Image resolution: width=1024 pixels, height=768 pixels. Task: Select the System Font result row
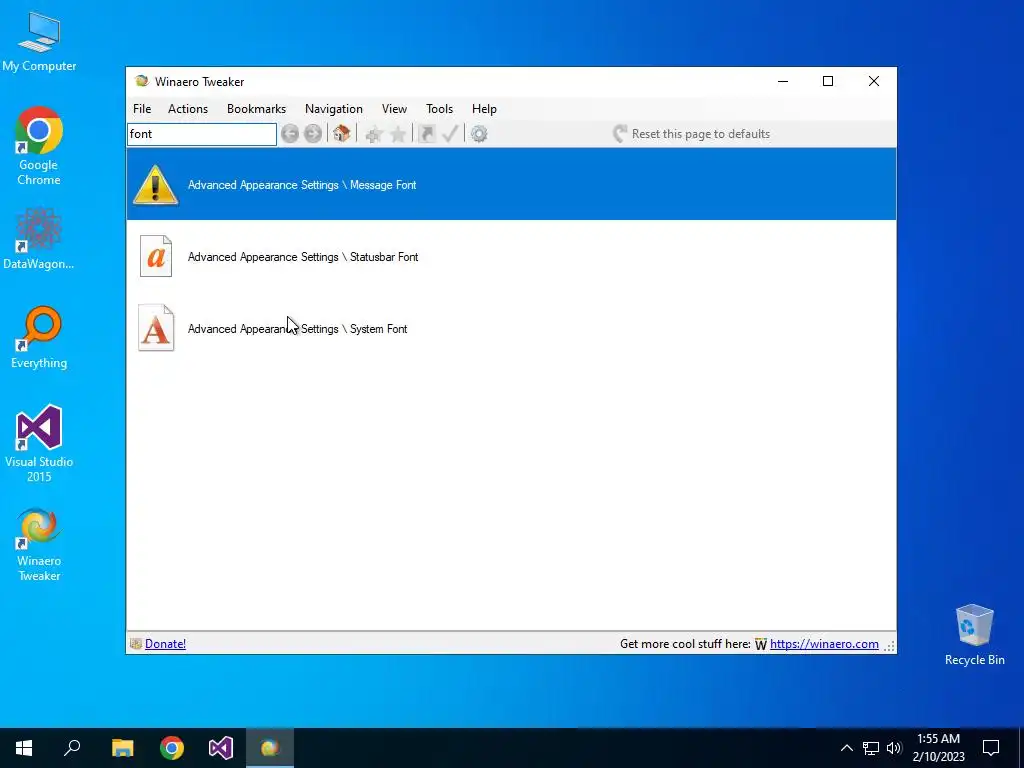[x=511, y=328]
